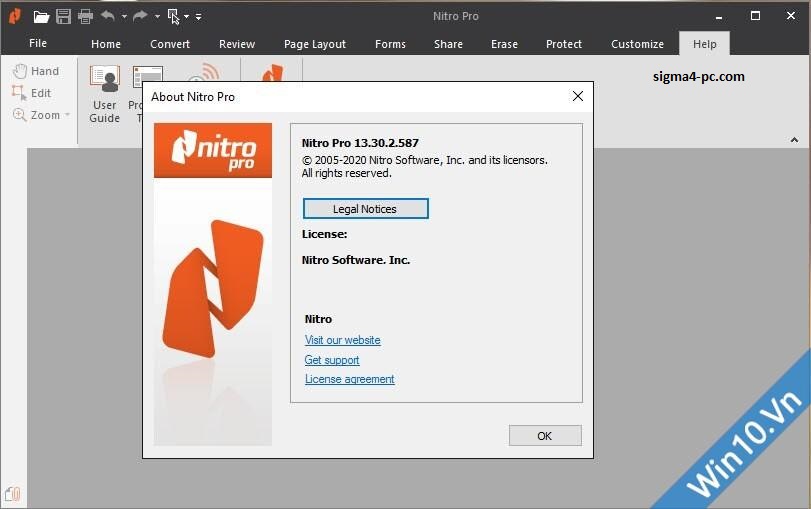Click the select tool cursor icon
This screenshot has height=509, width=811.
(173, 17)
